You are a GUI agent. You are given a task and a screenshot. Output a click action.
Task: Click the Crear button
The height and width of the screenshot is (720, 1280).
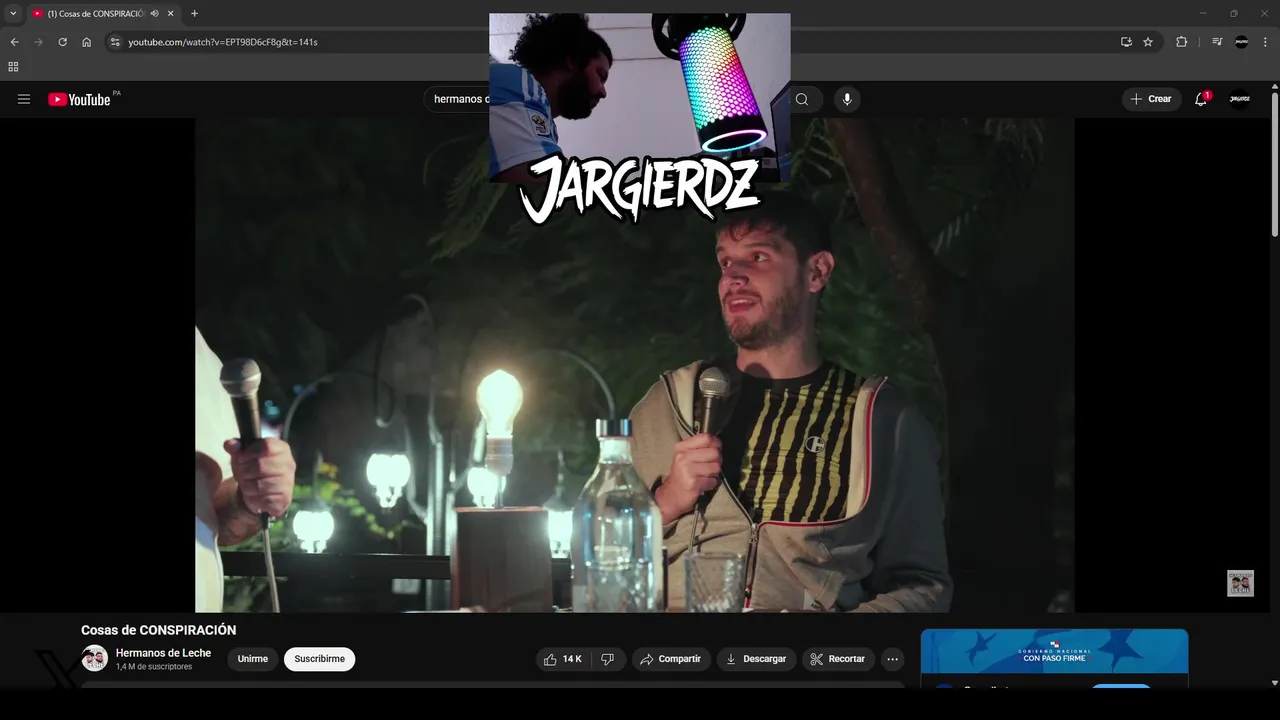[1151, 99]
